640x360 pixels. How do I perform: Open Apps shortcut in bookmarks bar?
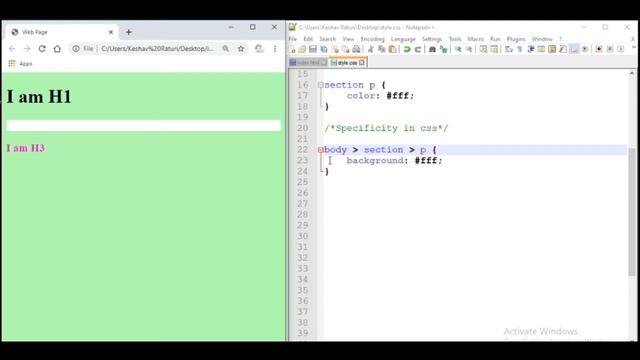[x=20, y=64]
